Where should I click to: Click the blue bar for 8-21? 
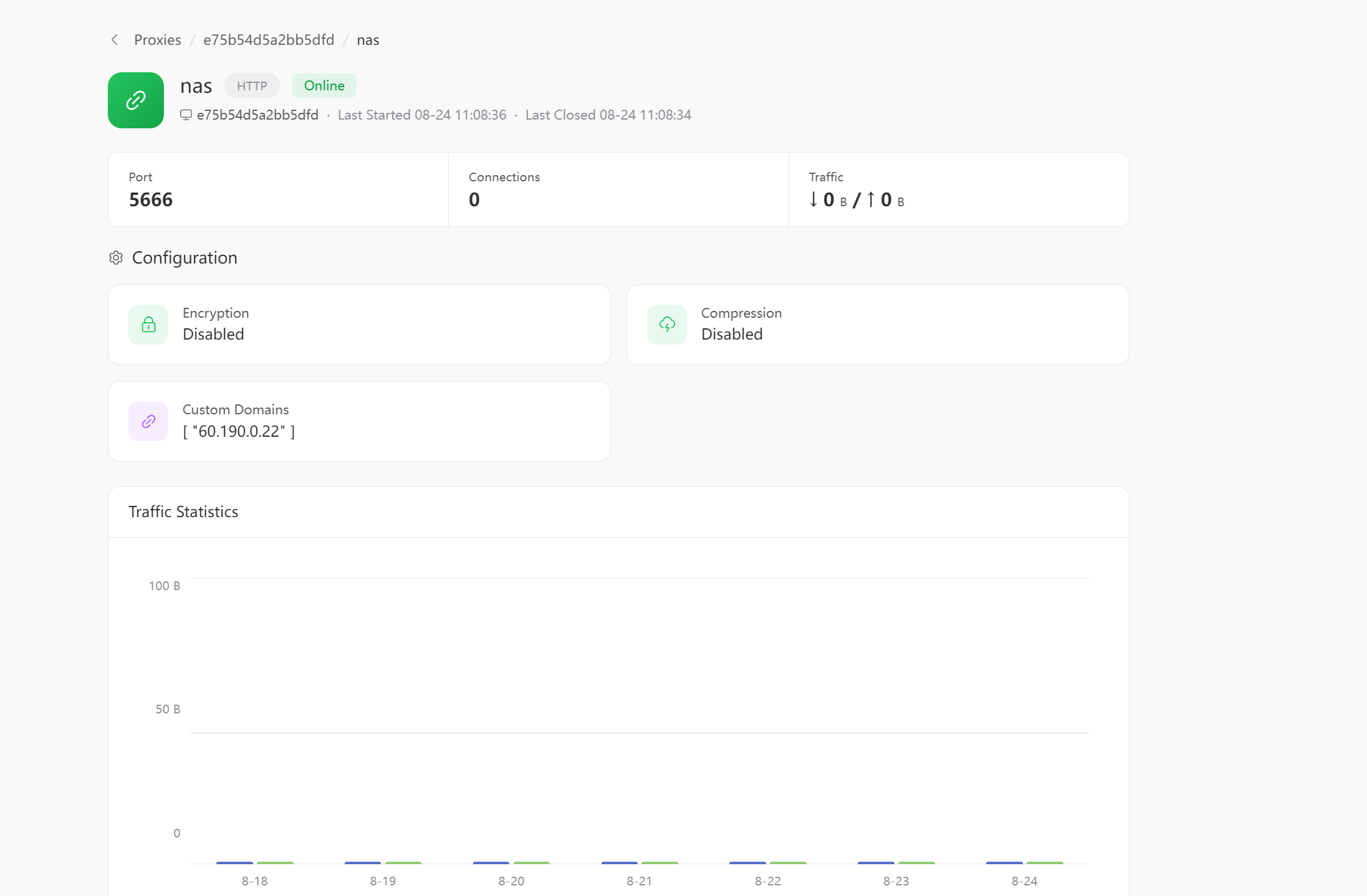pyautogui.click(x=620, y=863)
